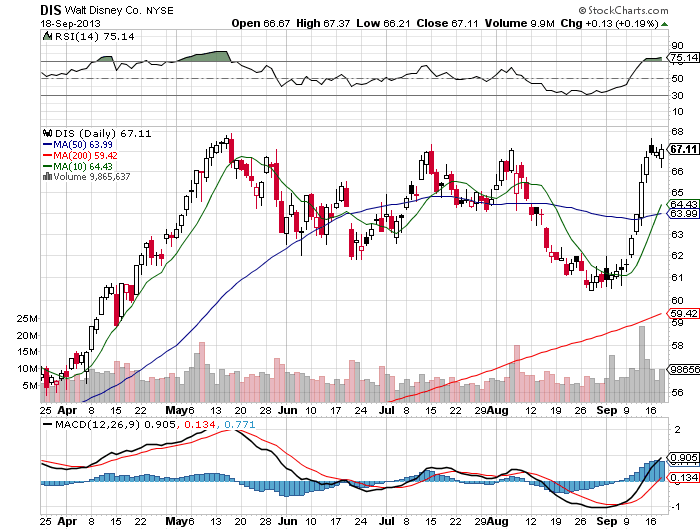Click the Open 66.67 value
This screenshot has height=530, width=700.
[261, 23]
